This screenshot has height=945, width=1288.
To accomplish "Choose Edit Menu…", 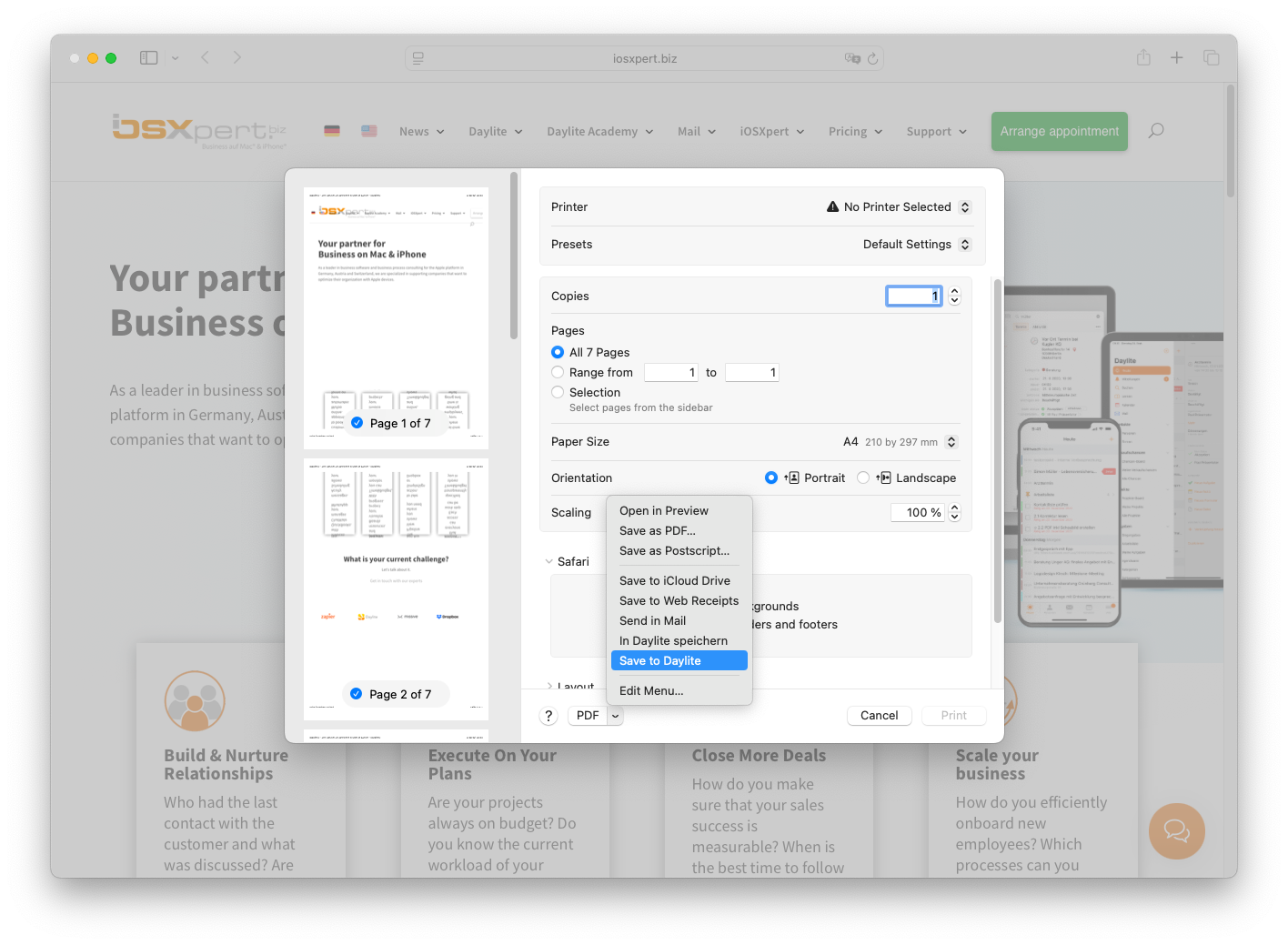I will tap(679, 691).
